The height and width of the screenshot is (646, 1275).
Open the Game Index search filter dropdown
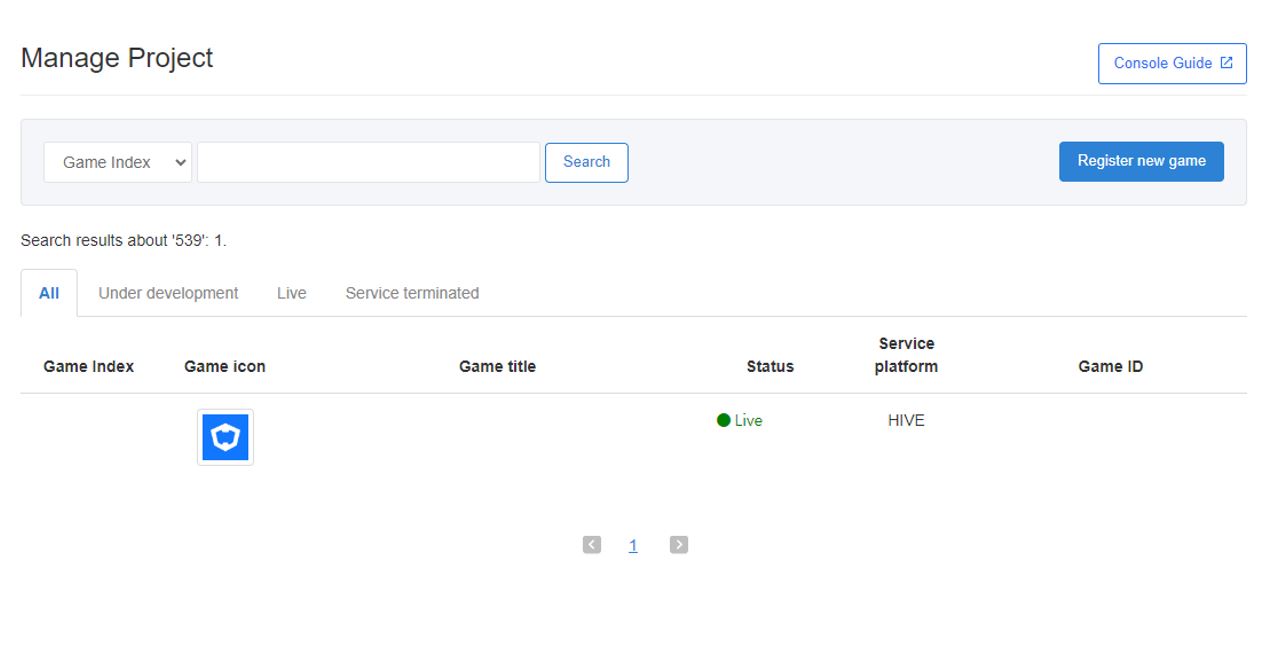(117, 162)
